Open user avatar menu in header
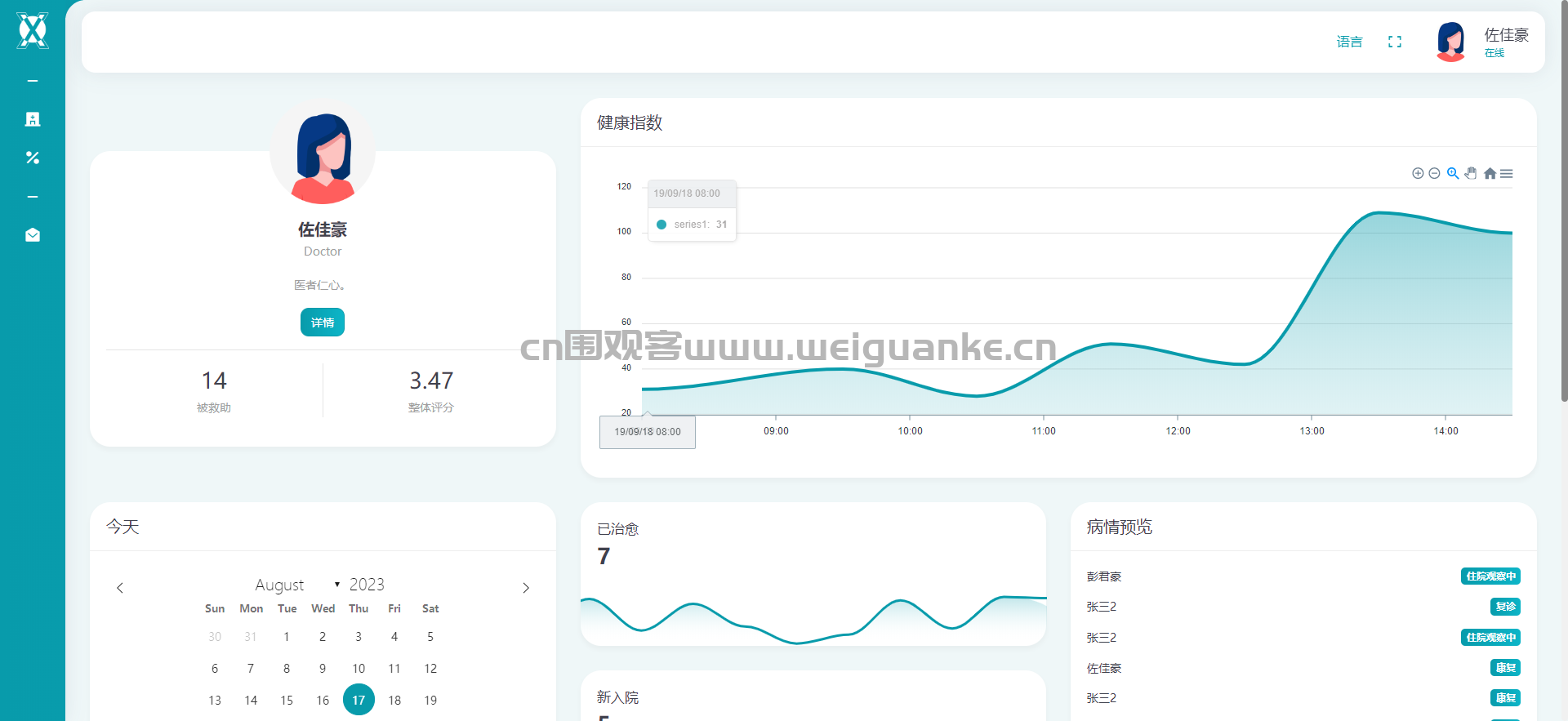Image resolution: width=1568 pixels, height=721 pixels. [x=1451, y=42]
